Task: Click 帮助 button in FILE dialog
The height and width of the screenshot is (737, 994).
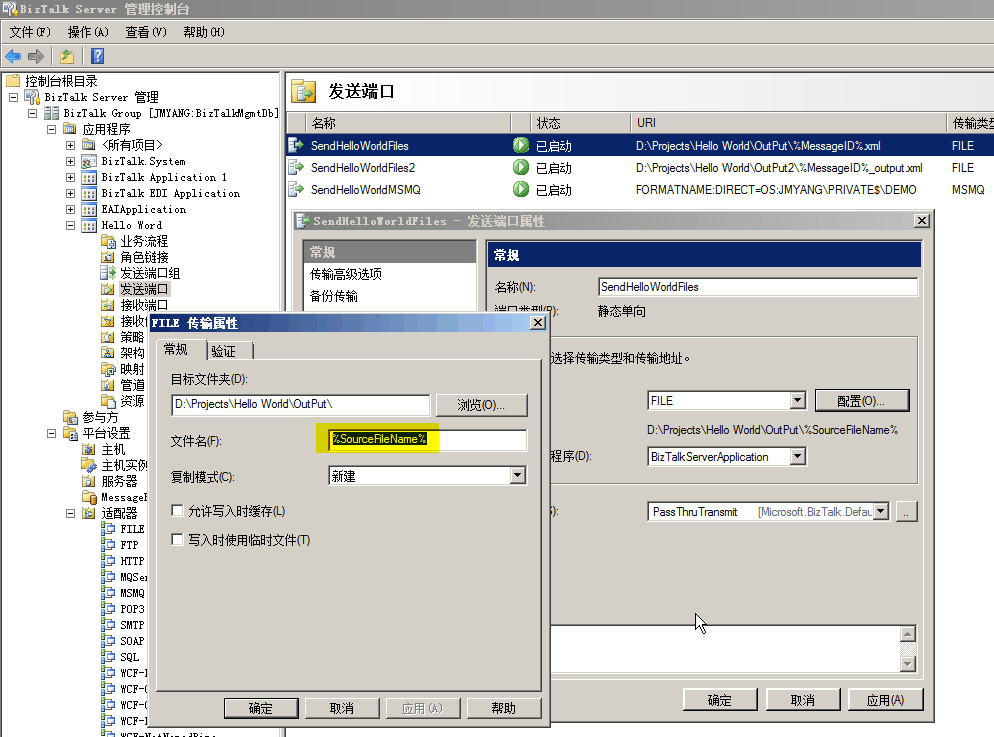Action: coord(503,708)
